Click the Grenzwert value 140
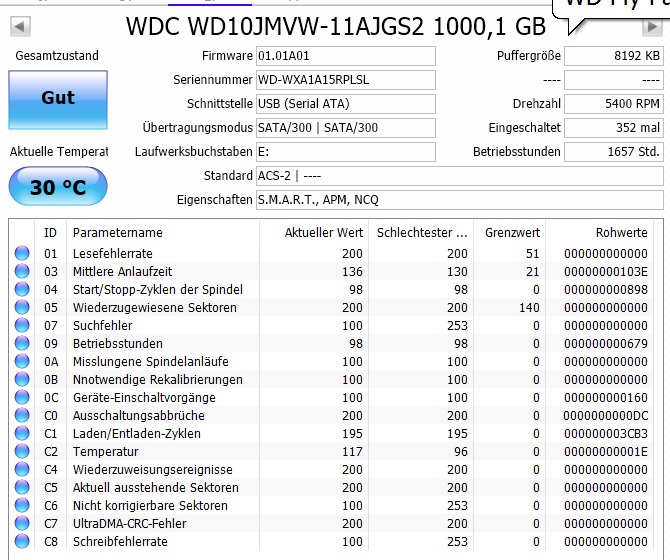The width and height of the screenshot is (670, 560). coord(529,308)
